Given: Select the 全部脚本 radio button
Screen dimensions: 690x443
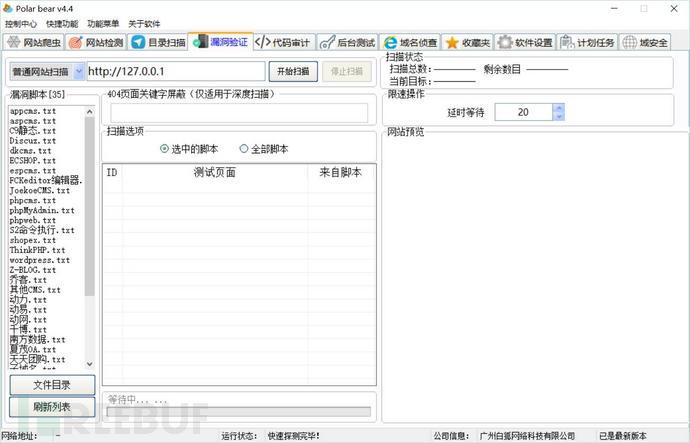Looking at the screenshot, I should [244, 149].
